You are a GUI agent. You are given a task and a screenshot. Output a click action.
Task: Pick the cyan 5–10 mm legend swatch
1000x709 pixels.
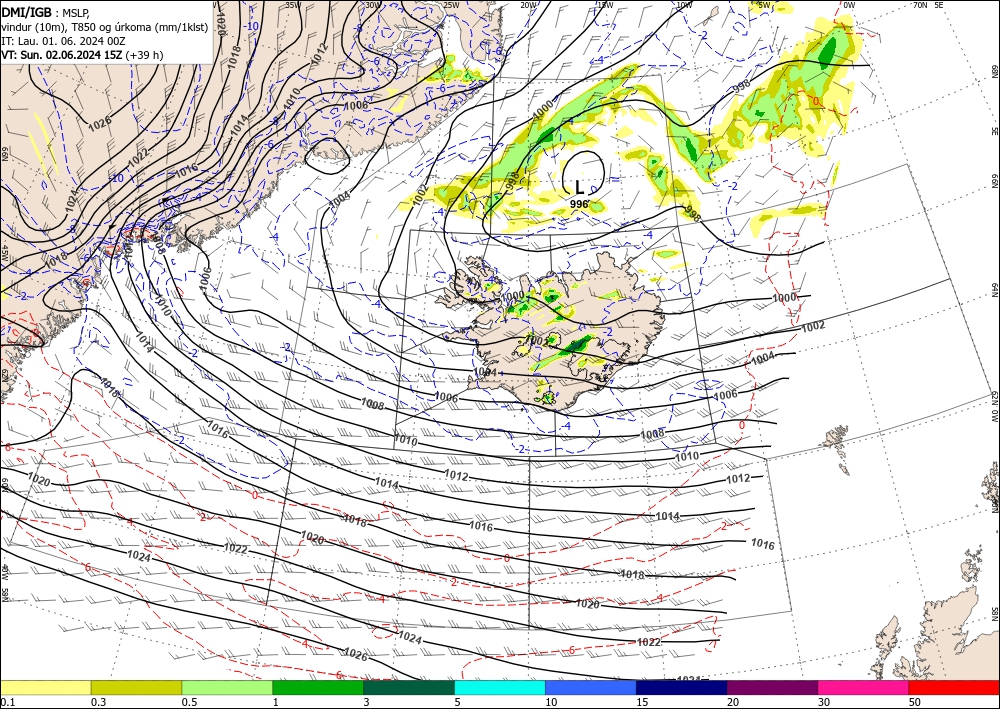[x=499, y=687]
